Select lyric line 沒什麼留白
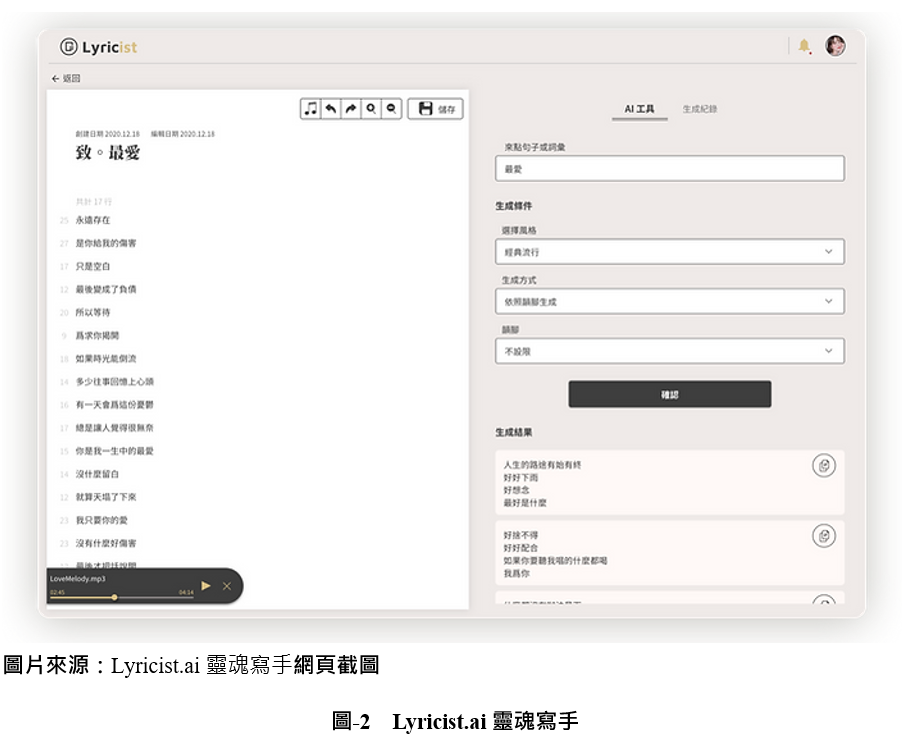Screen dimensions: 902x741 tap(97, 474)
